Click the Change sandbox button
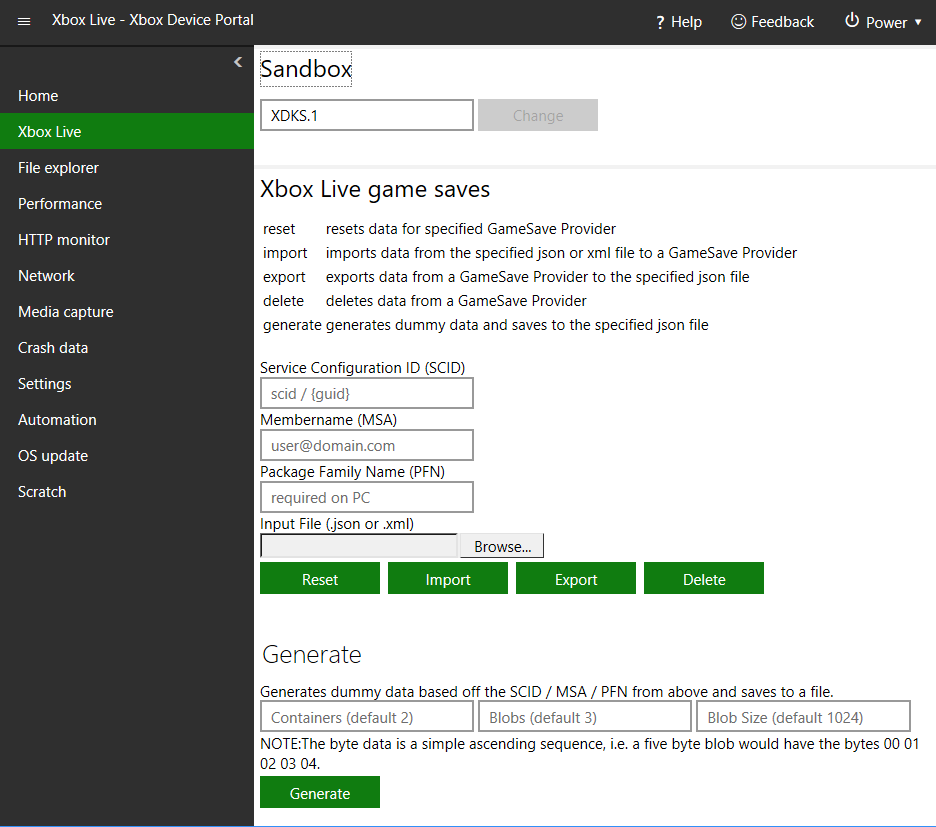The height and width of the screenshot is (827, 936). point(537,115)
